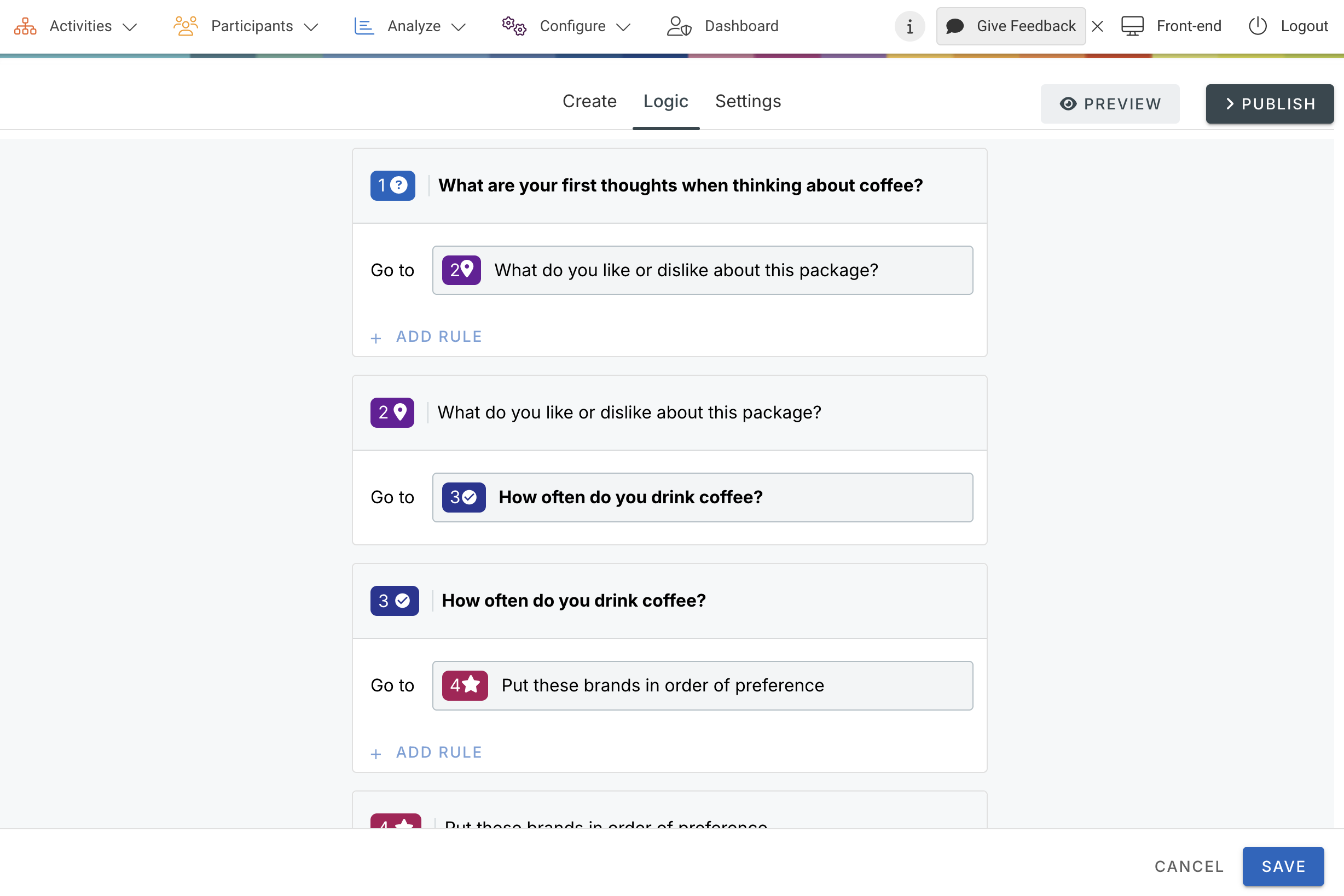1344x896 pixels.
Task: Click the Configure gears icon
Action: click(x=513, y=26)
